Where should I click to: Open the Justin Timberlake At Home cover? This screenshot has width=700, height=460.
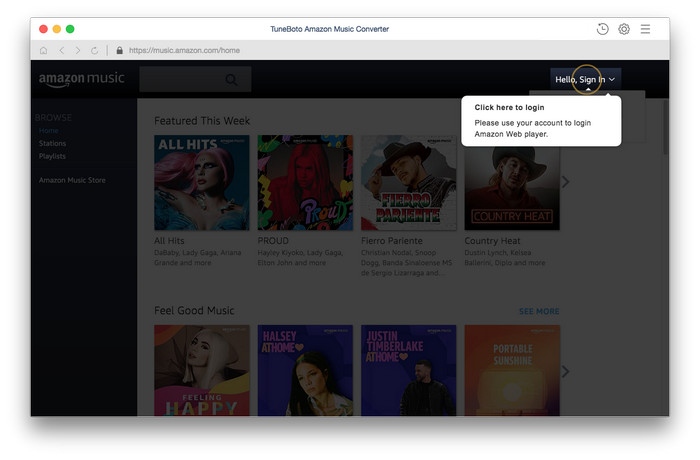click(408, 370)
